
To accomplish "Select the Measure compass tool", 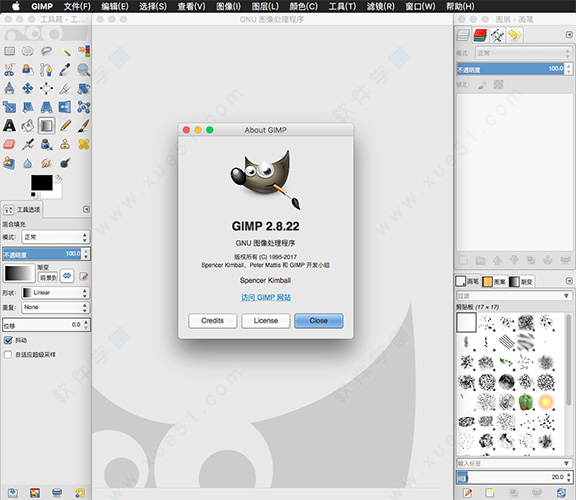I will tap(10, 89).
